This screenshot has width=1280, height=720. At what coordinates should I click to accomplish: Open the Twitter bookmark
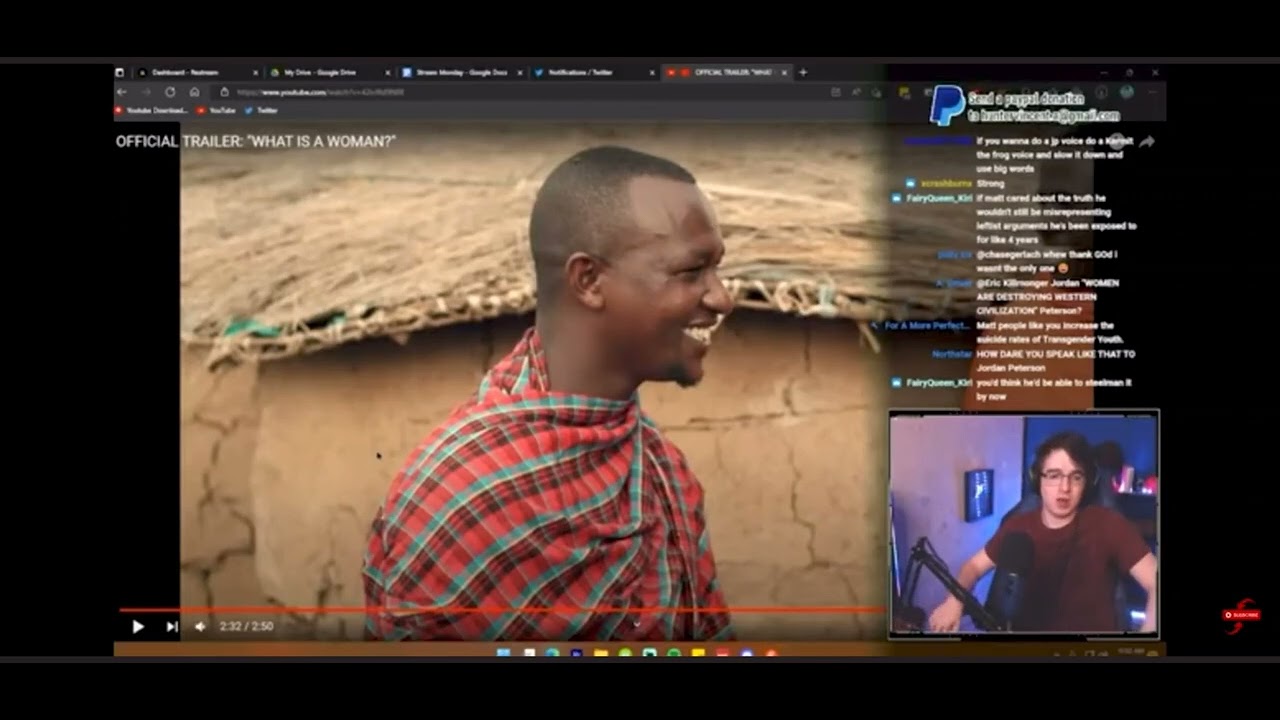click(x=262, y=110)
